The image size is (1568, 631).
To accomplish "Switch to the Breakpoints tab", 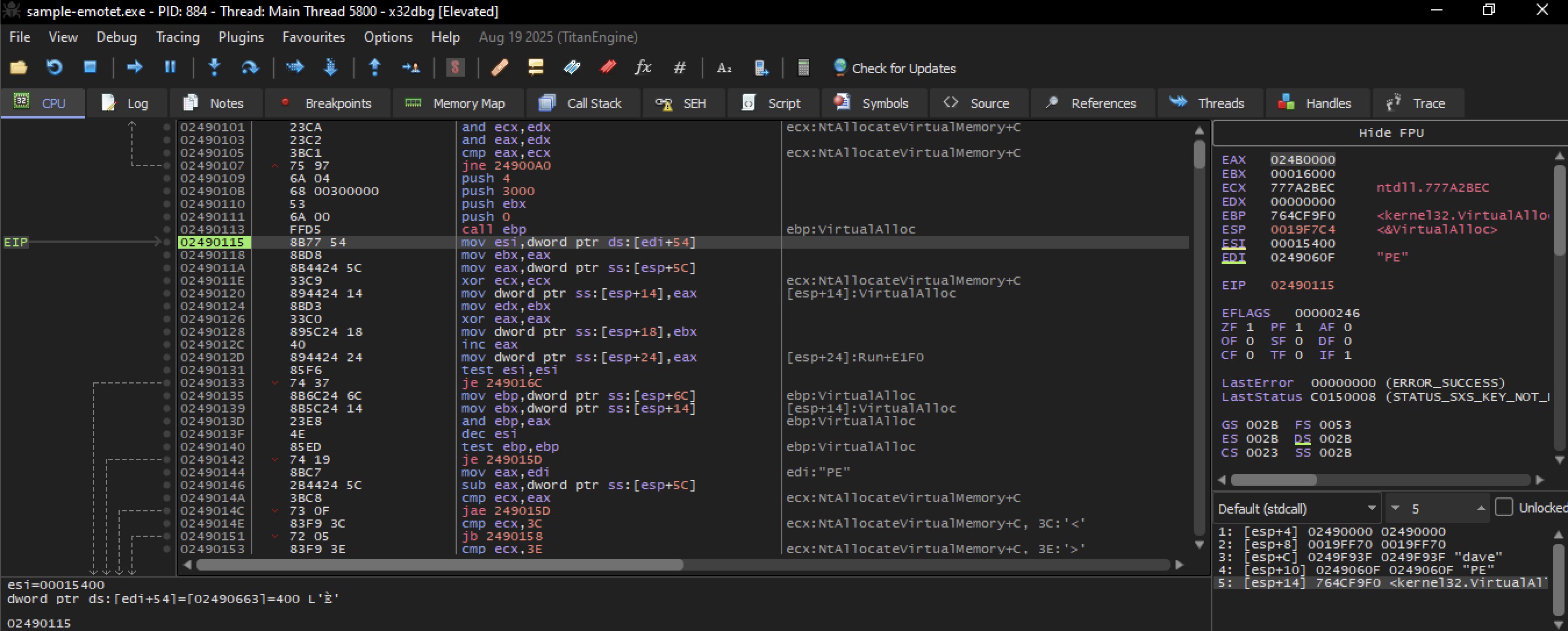I will [x=327, y=103].
